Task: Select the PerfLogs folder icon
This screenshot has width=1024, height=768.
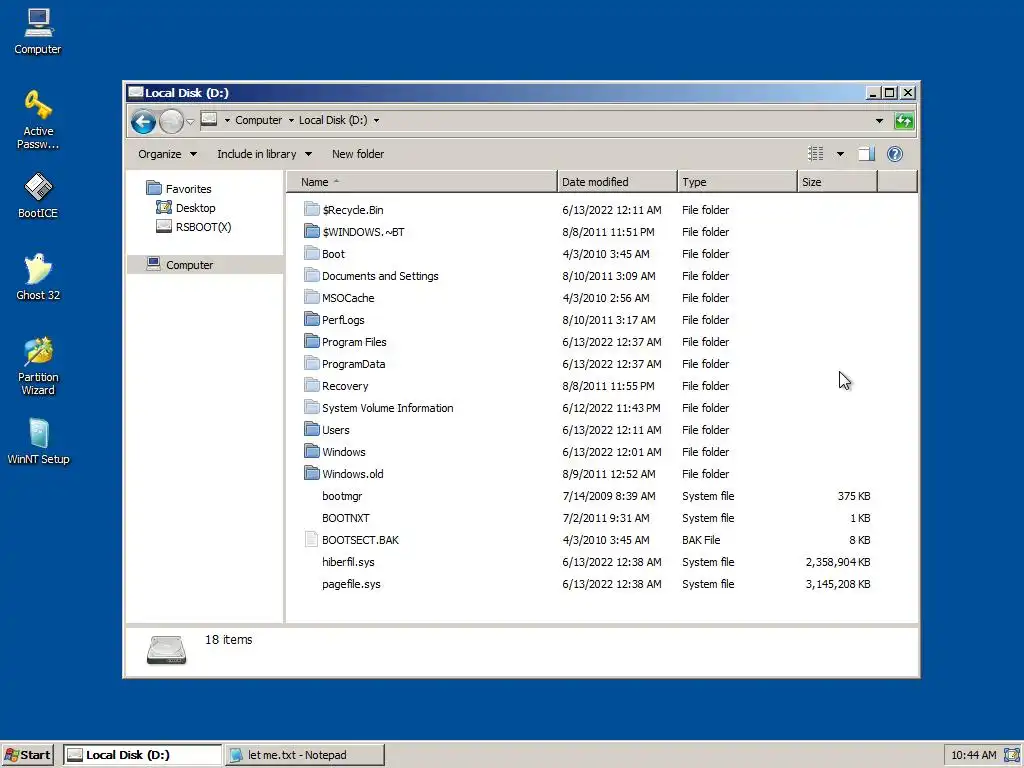Action: point(312,319)
